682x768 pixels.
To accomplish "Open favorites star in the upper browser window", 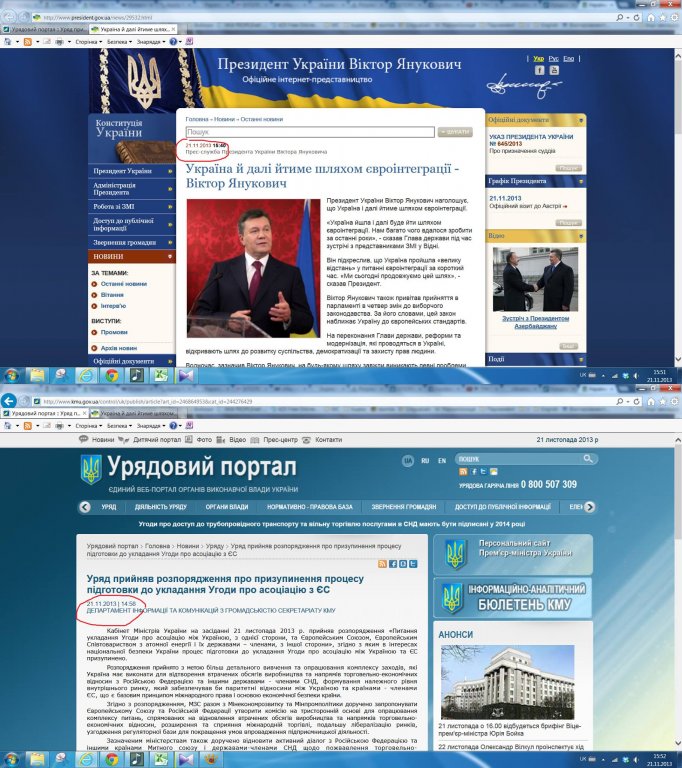I will pos(663,17).
